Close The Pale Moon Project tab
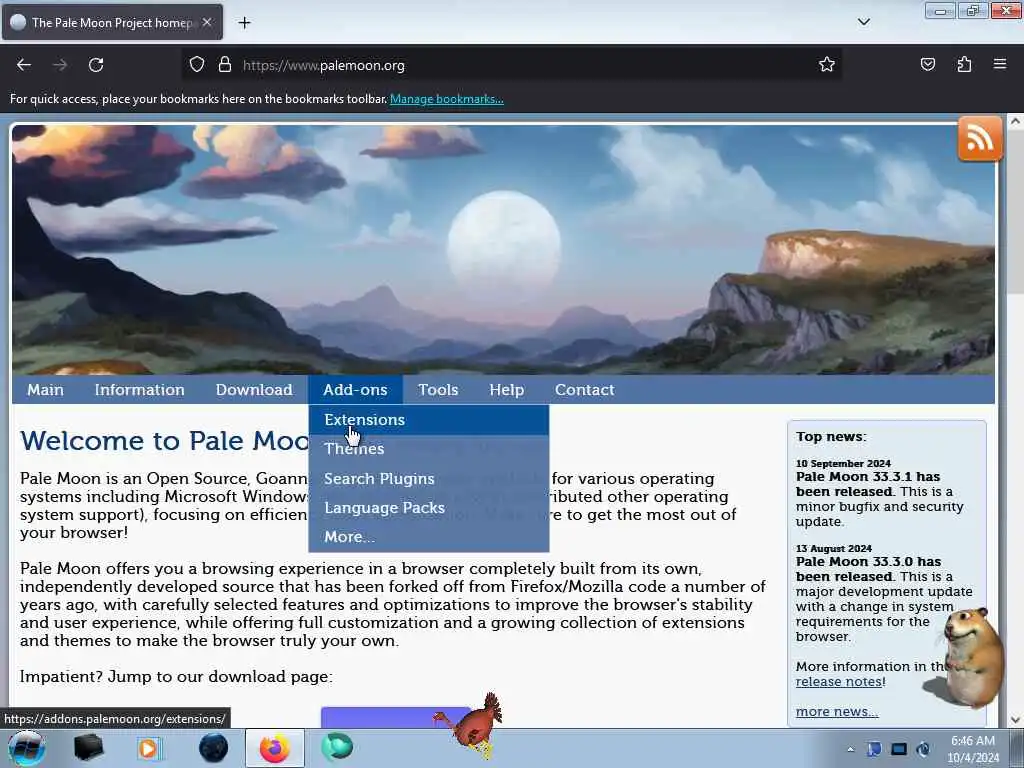1024x768 pixels. (x=206, y=22)
